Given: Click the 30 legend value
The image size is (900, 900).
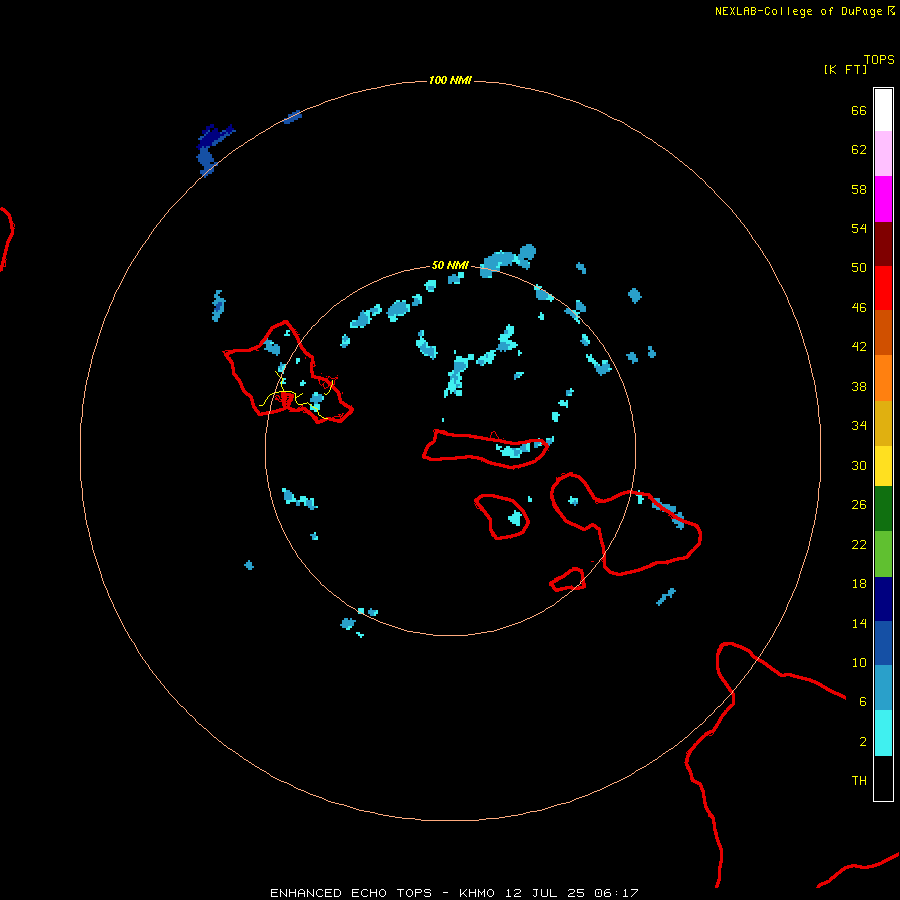Looking at the screenshot, I should (x=859, y=465).
